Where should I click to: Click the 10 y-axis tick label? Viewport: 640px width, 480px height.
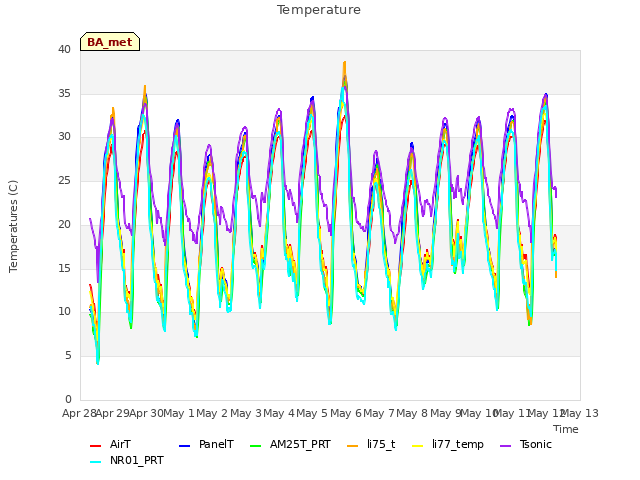[64, 311]
